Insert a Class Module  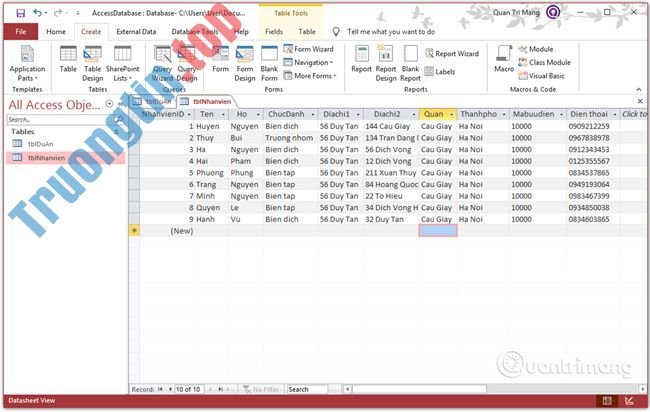544,62
